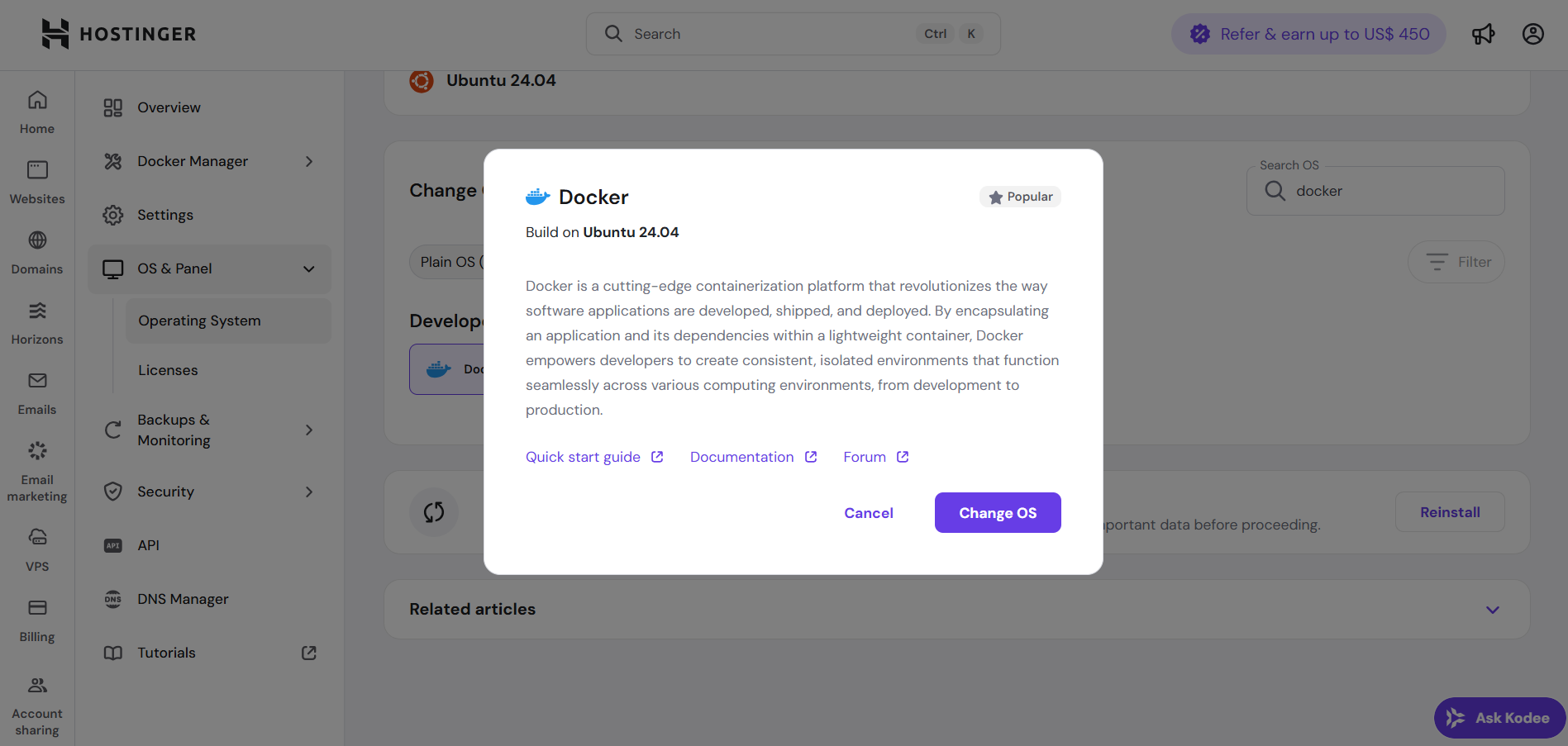Open the Docker Quick start guide link
Viewport: 1568px width, 746px height.
[583, 456]
